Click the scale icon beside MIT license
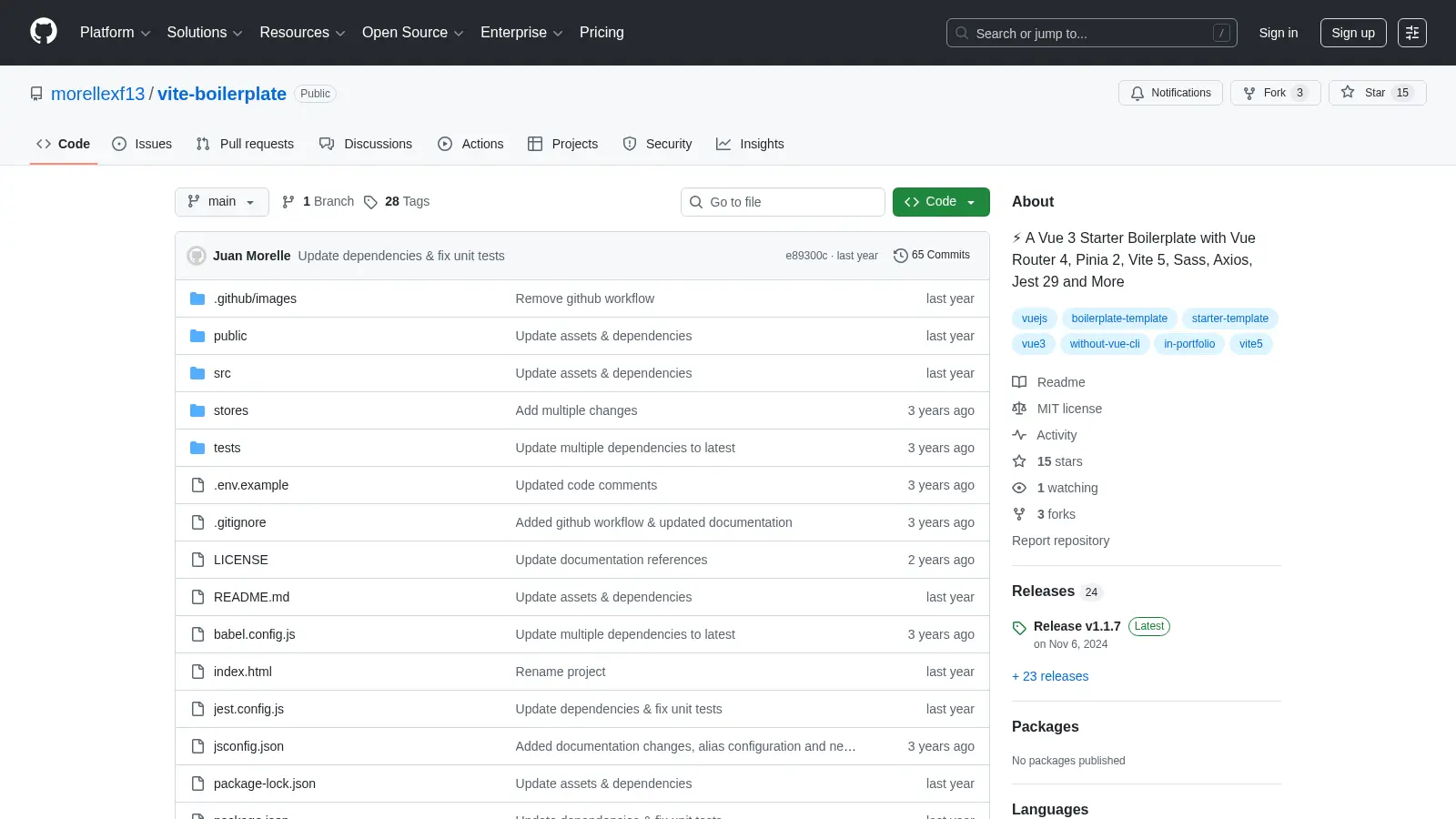 (x=1019, y=409)
